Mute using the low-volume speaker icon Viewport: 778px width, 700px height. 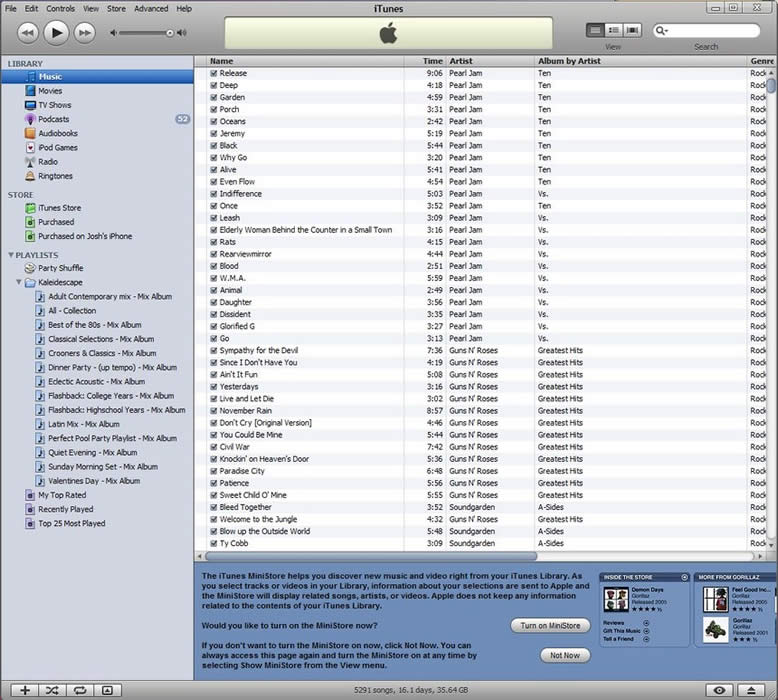click(113, 33)
